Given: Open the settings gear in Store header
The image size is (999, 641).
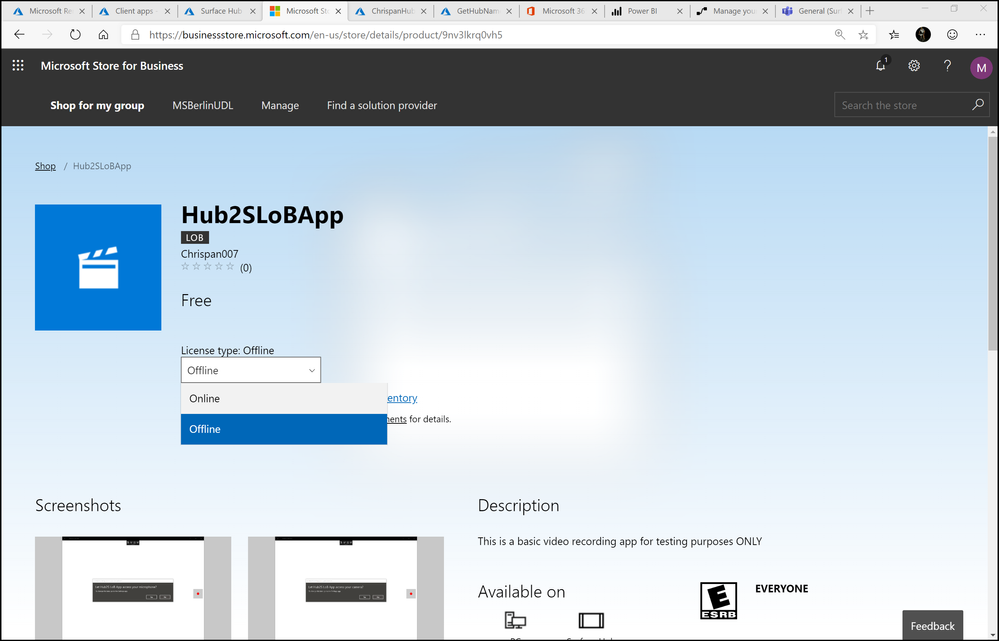Looking at the screenshot, I should (914, 66).
